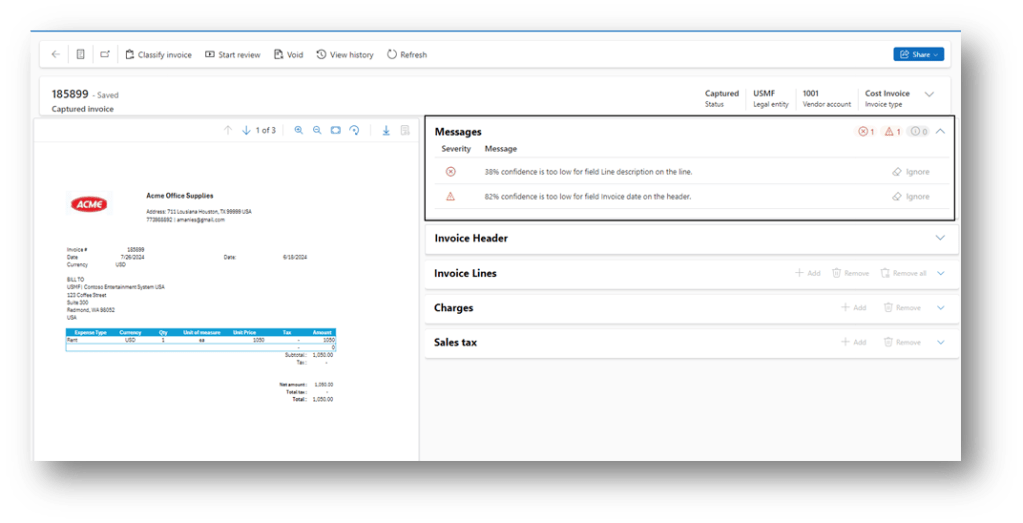Toggle the error message count filter

[865, 132]
